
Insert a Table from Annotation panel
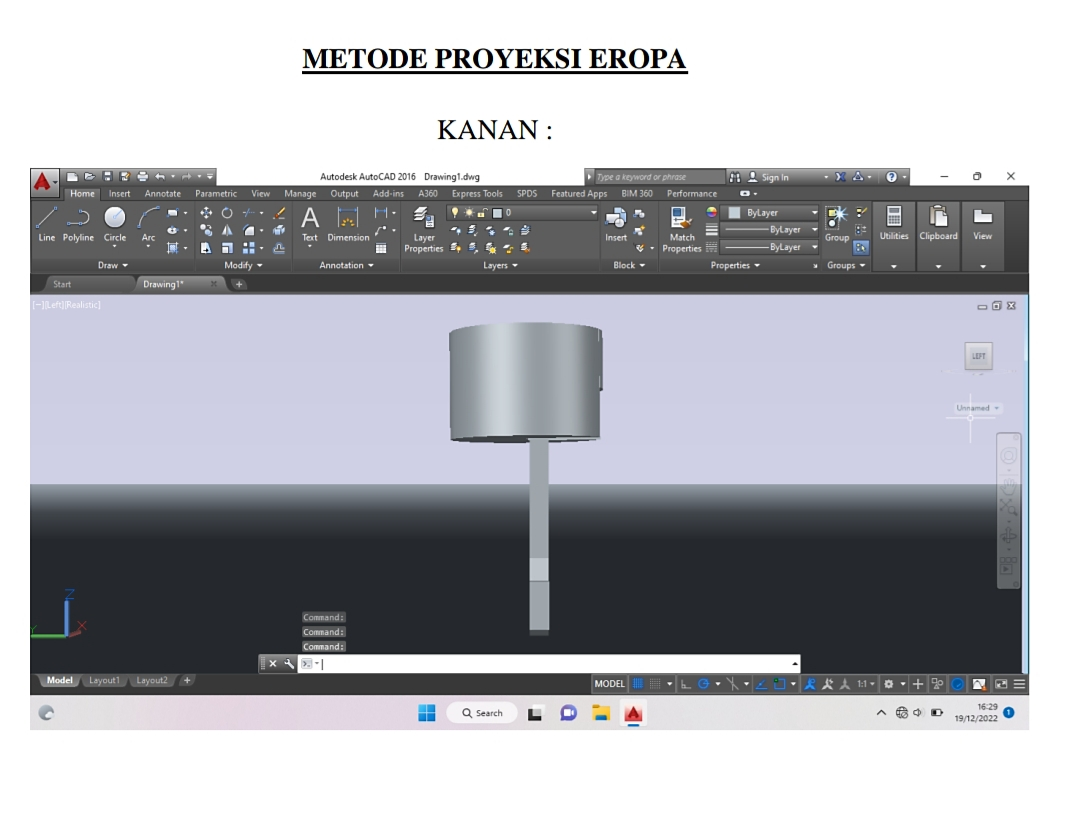click(381, 248)
